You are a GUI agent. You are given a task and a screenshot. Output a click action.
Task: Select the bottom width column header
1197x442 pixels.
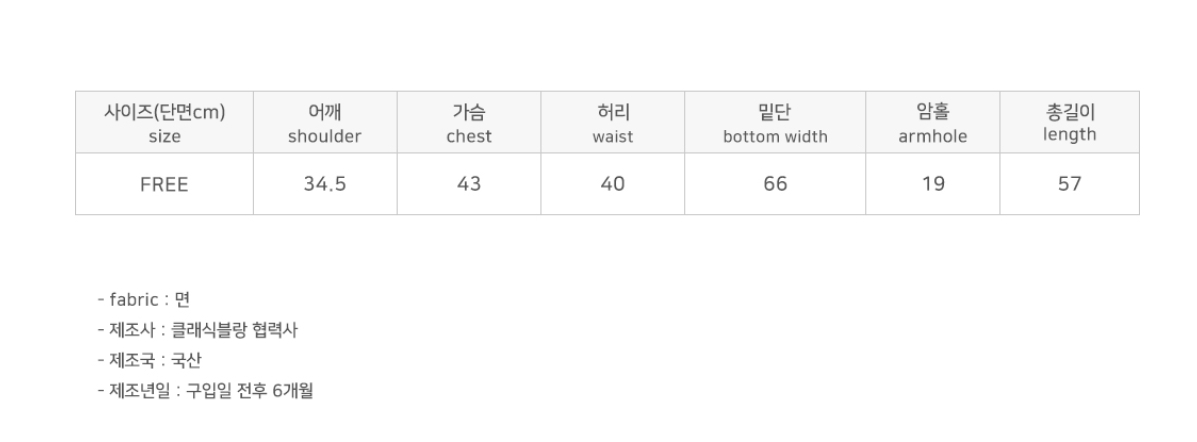coord(775,124)
